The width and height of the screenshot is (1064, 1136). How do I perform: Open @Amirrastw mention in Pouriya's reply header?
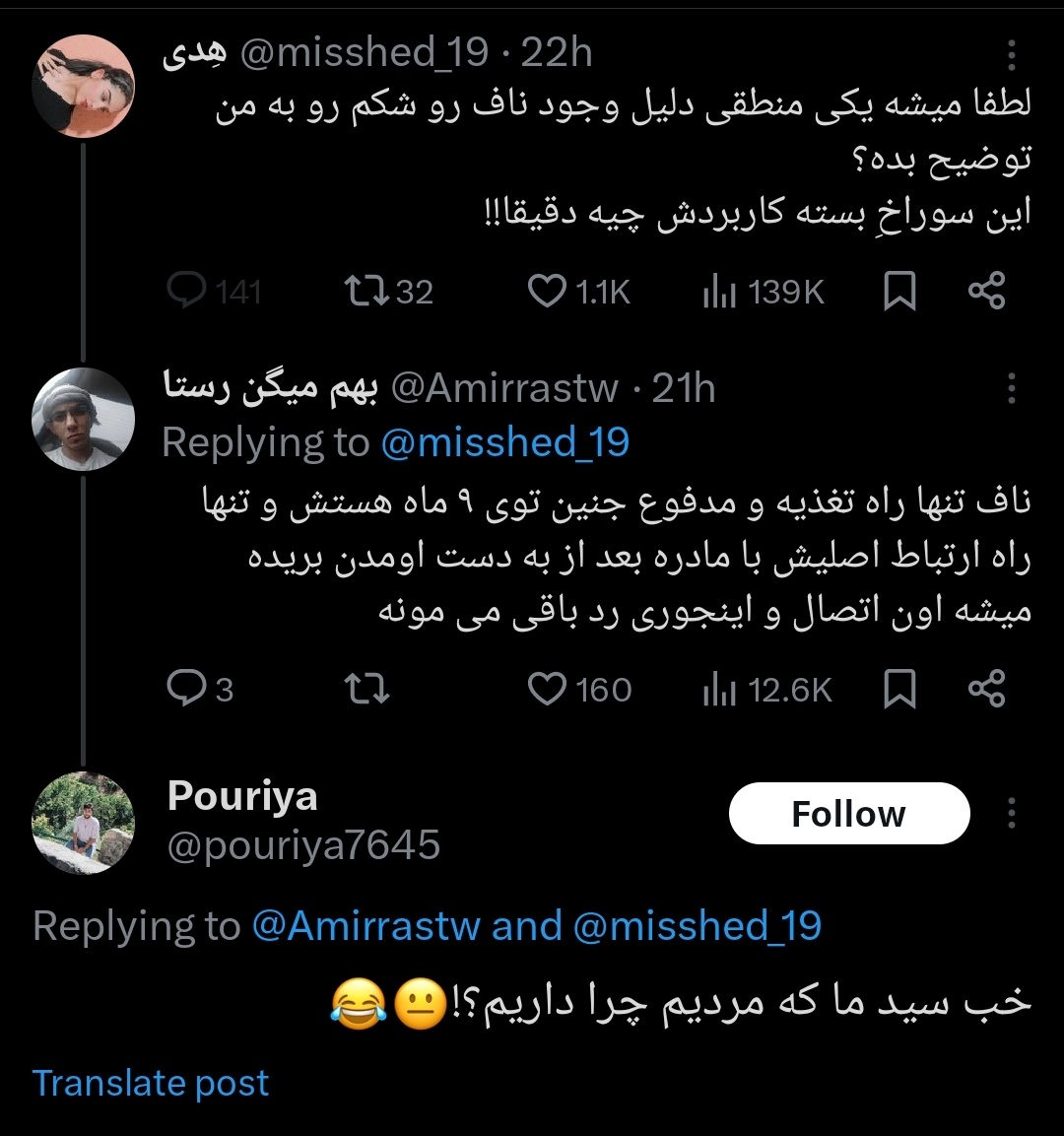coord(366,926)
